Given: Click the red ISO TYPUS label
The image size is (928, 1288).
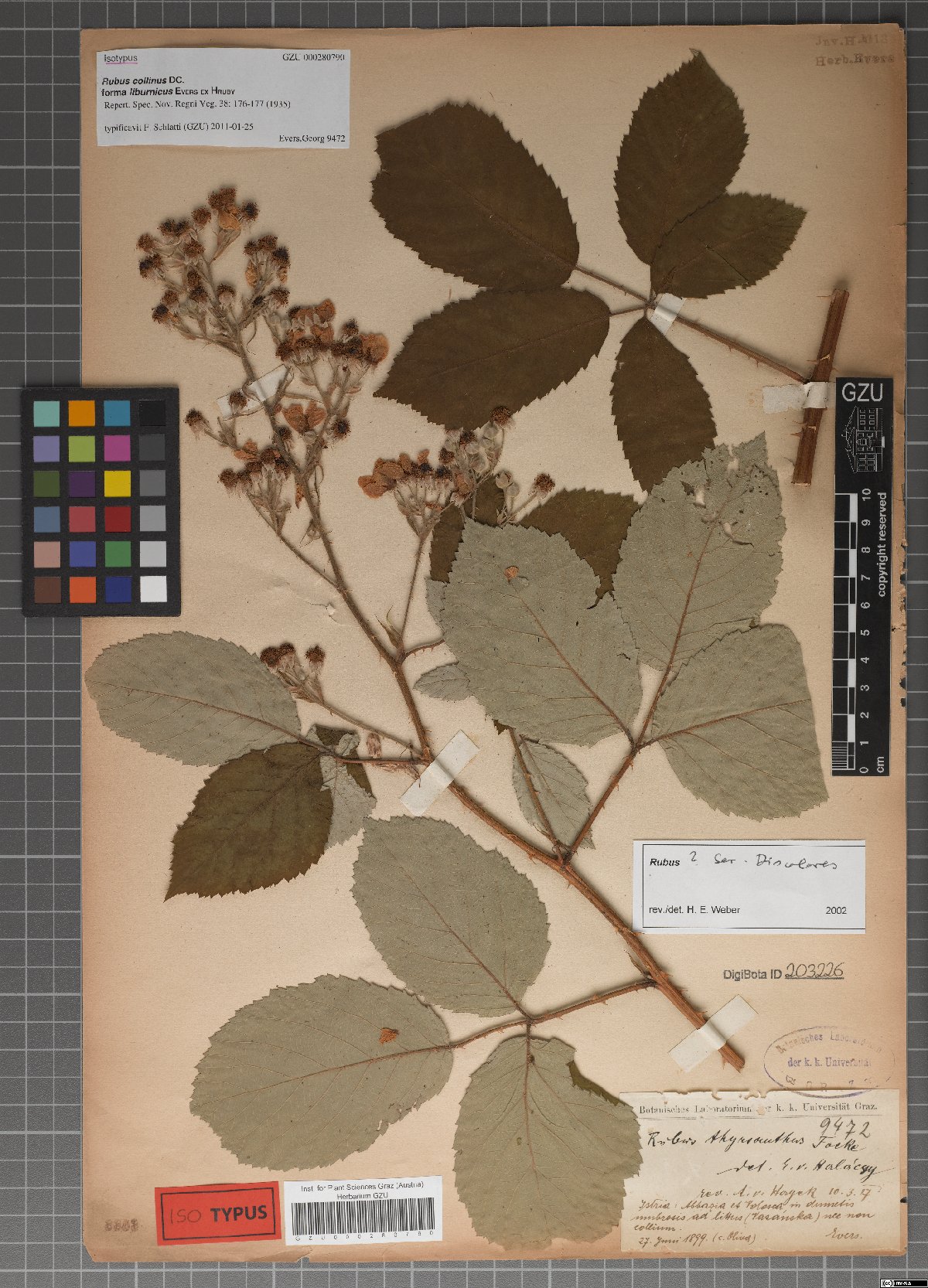Looking at the screenshot, I should [x=217, y=1213].
